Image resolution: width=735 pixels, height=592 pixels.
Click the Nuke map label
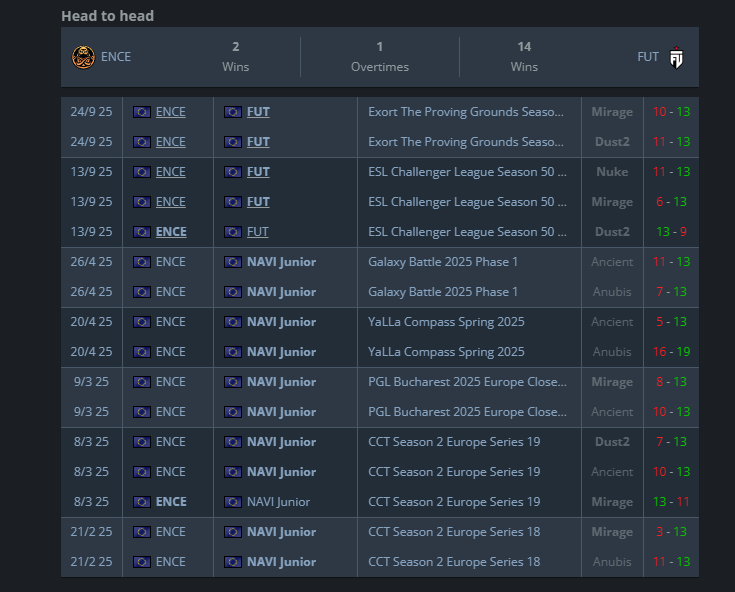click(x=612, y=172)
